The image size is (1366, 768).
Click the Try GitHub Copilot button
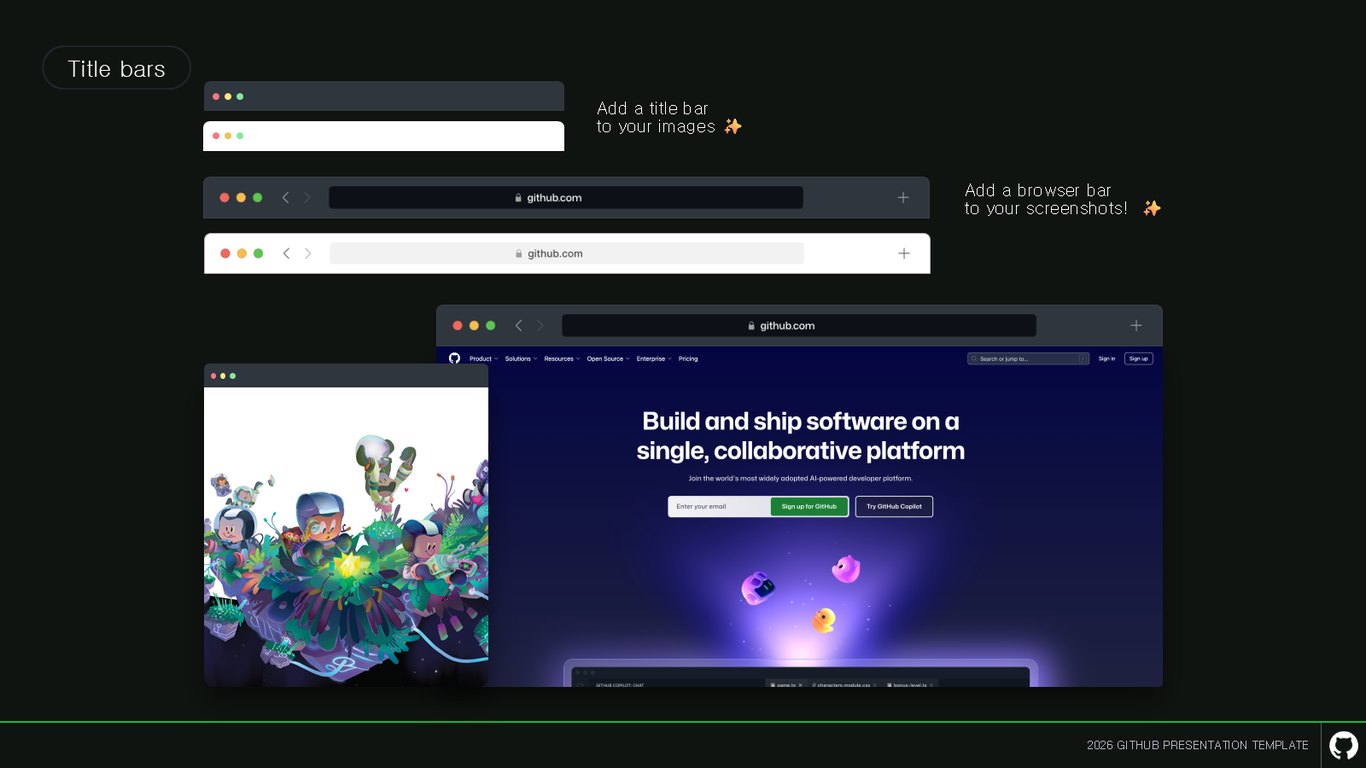point(894,506)
